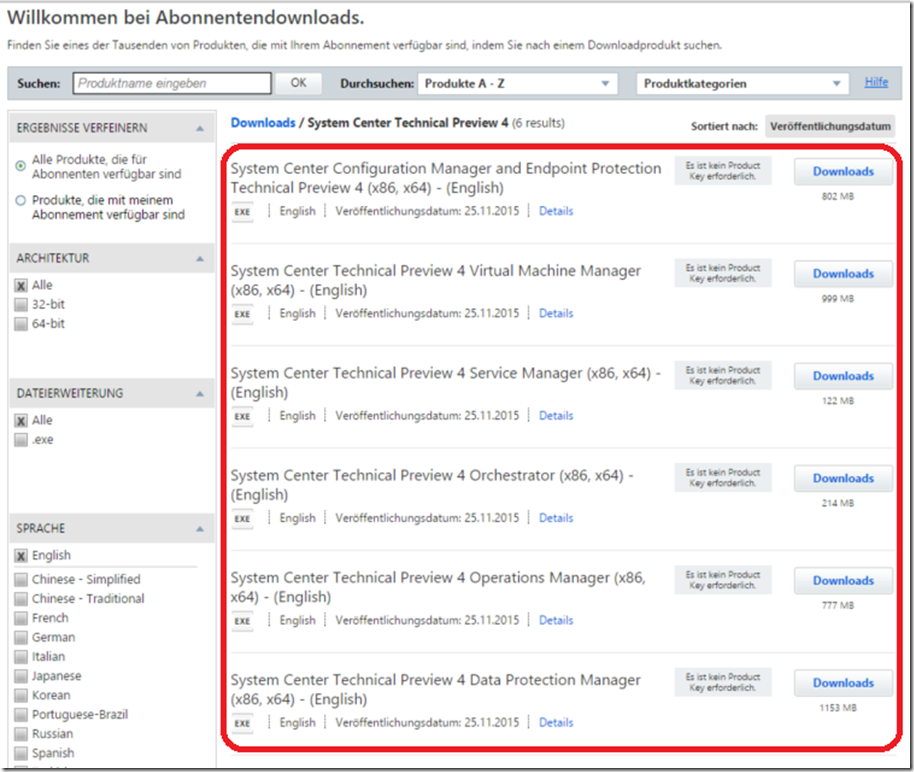This screenshot has width=914, height=772.
Task: Check the Russian language filter
Action: coord(21,734)
